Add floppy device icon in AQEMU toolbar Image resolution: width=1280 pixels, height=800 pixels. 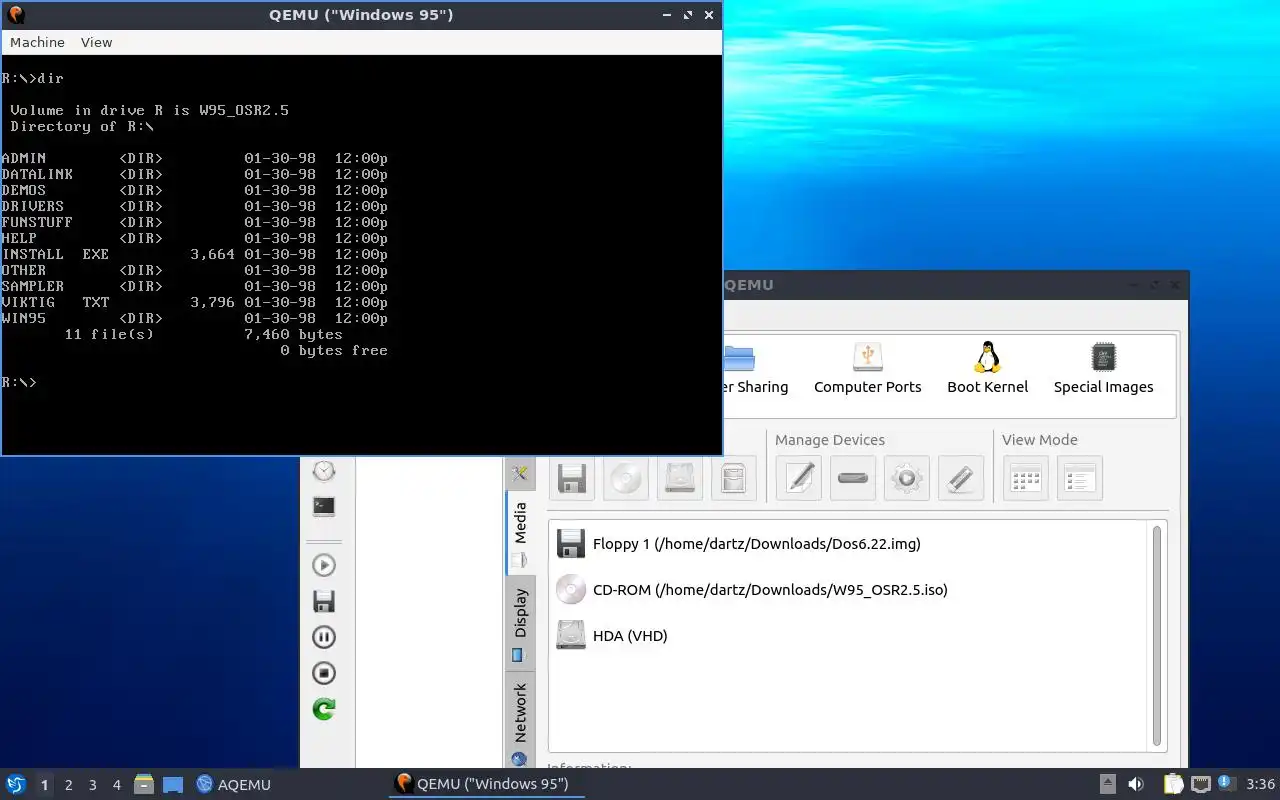click(572, 478)
